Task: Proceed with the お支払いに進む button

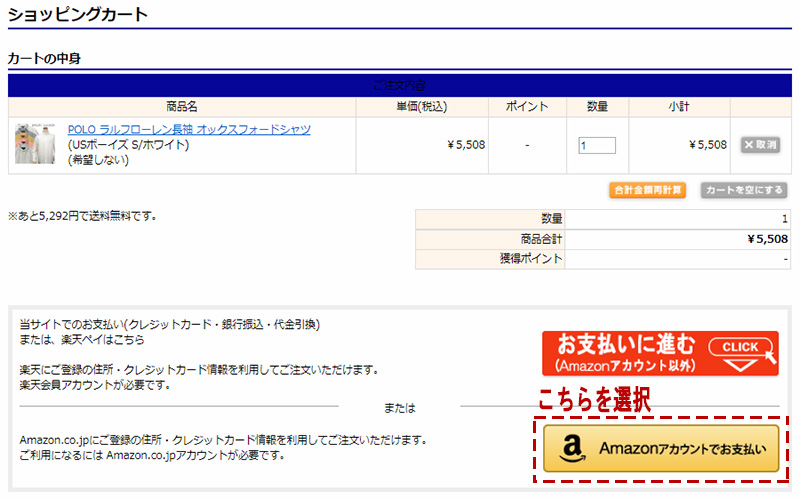Action: 660,353
